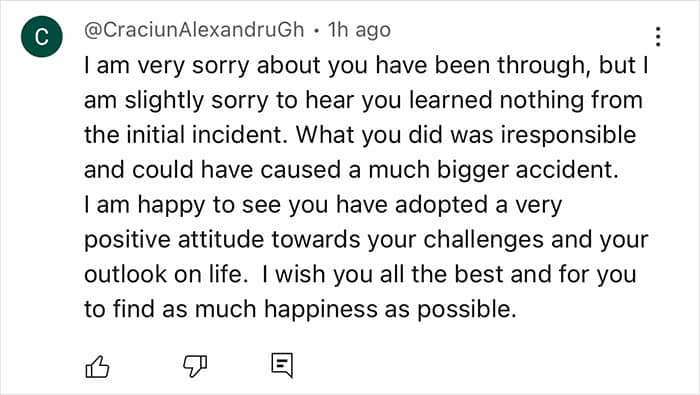700x395 pixels.
Task: Open the green C profile avatar
Action: coord(42,36)
